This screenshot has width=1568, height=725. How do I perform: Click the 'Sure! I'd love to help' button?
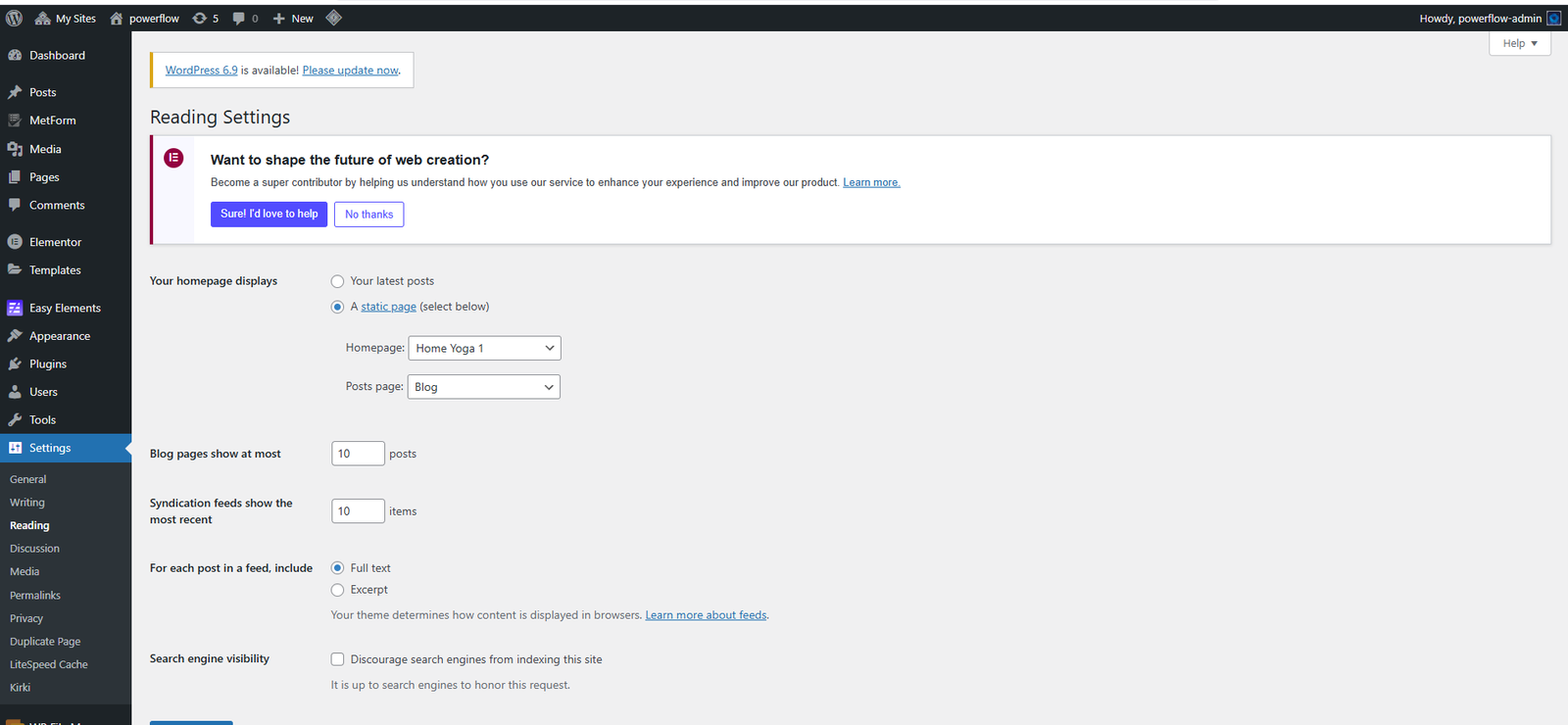269,214
